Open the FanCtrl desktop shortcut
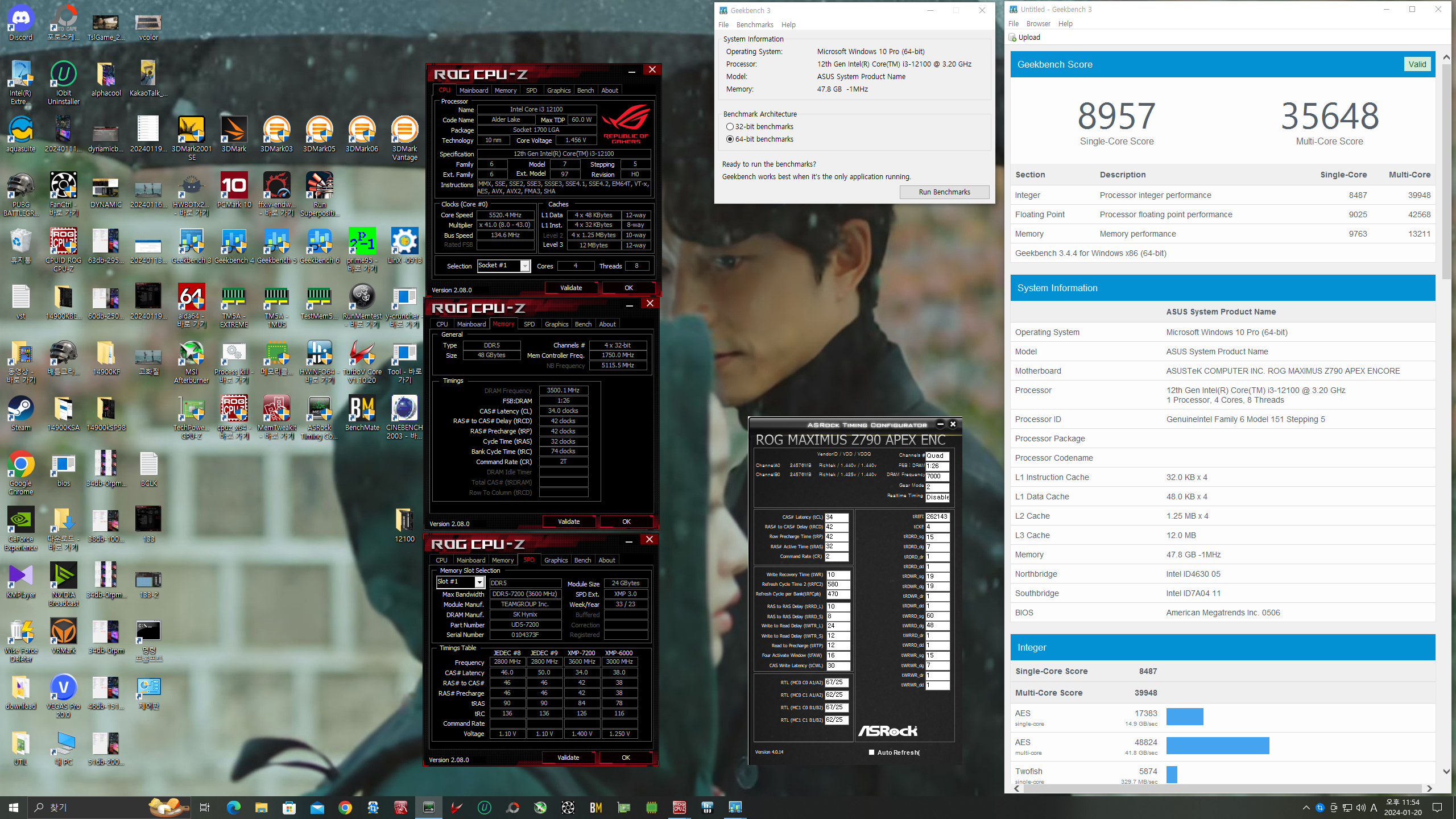This screenshot has width=1456, height=819. tap(63, 195)
